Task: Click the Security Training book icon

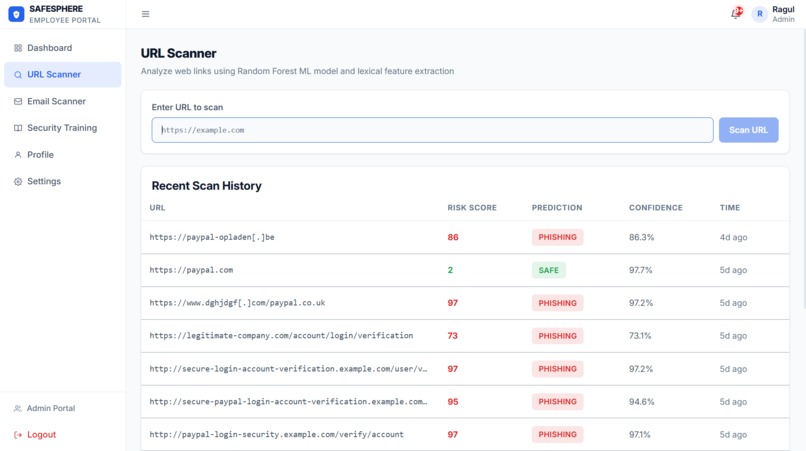Action: click(x=18, y=128)
